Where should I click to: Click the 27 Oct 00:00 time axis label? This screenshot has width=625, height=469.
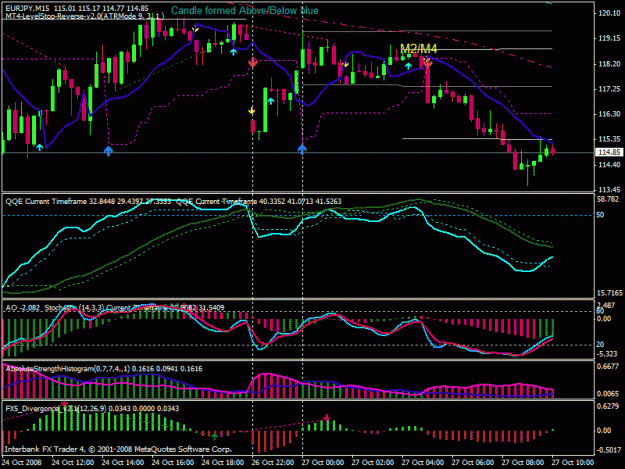(x=323, y=462)
